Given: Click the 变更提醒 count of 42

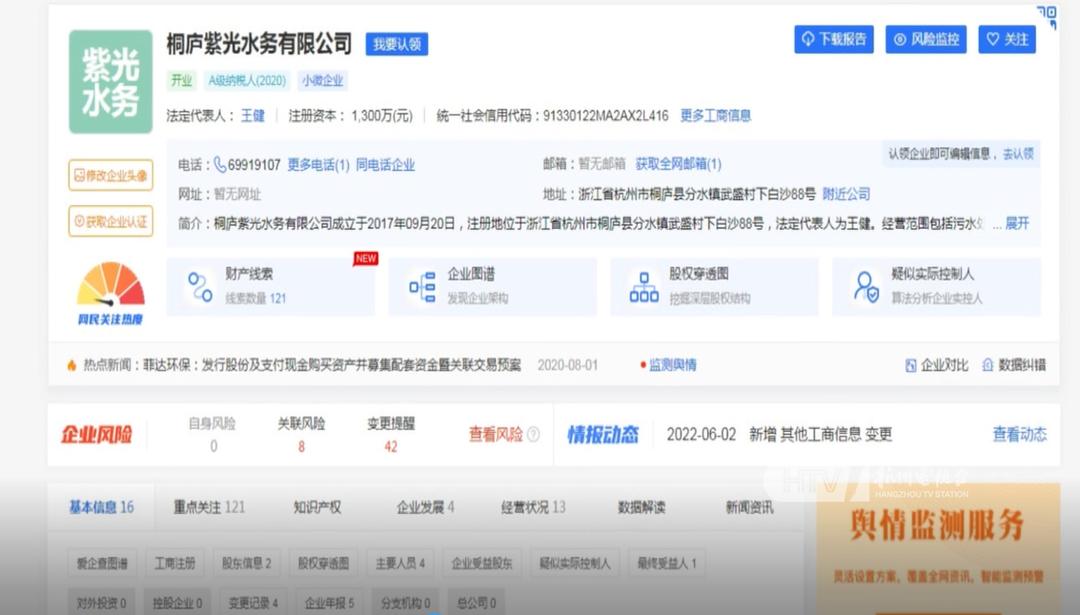Looking at the screenshot, I should [391, 446].
